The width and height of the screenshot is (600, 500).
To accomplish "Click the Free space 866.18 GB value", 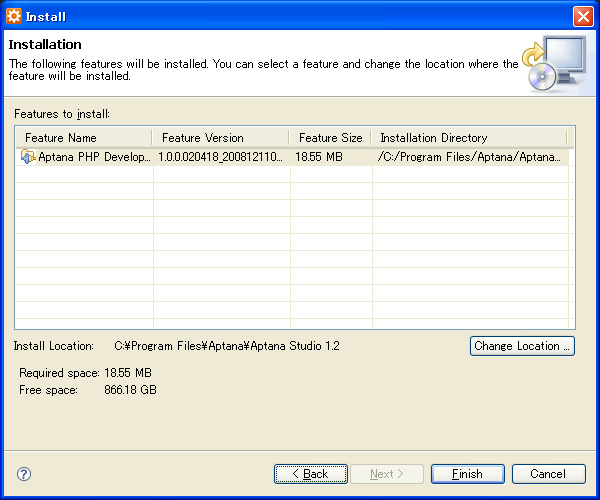I will (130, 390).
